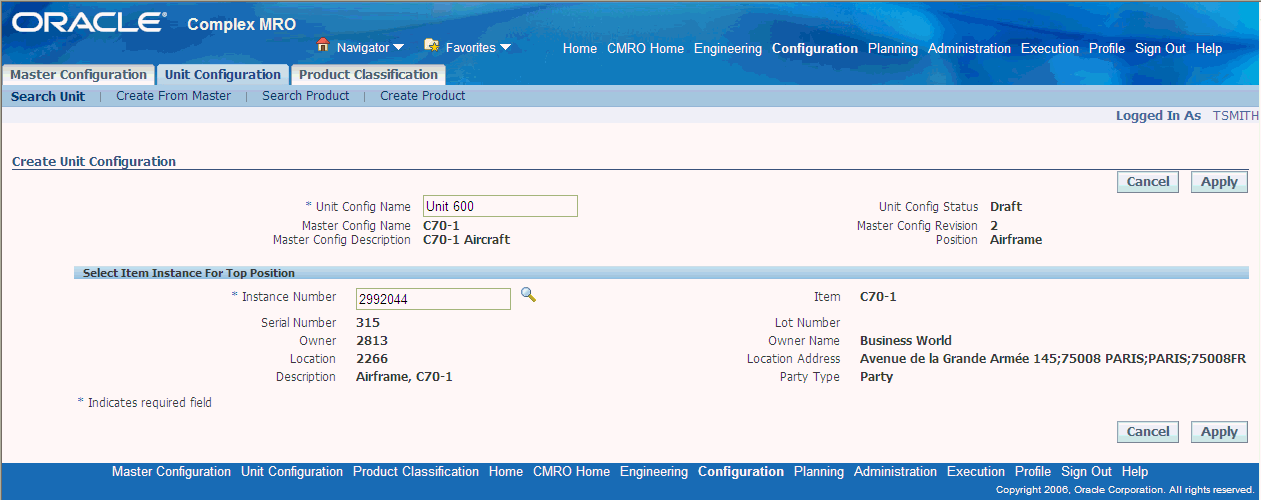Click the Avenue de la Grande Armée address
Viewport: 1261px width, 500px height.
coord(1053,358)
